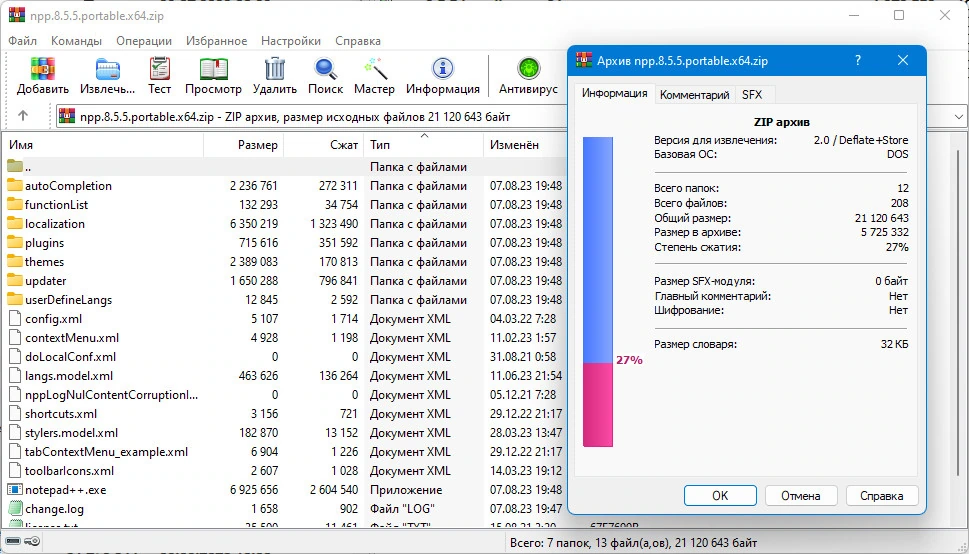Image resolution: width=969 pixels, height=554 pixels.
Task: Select the Информация tab in dialog
Action: [x=614, y=93]
